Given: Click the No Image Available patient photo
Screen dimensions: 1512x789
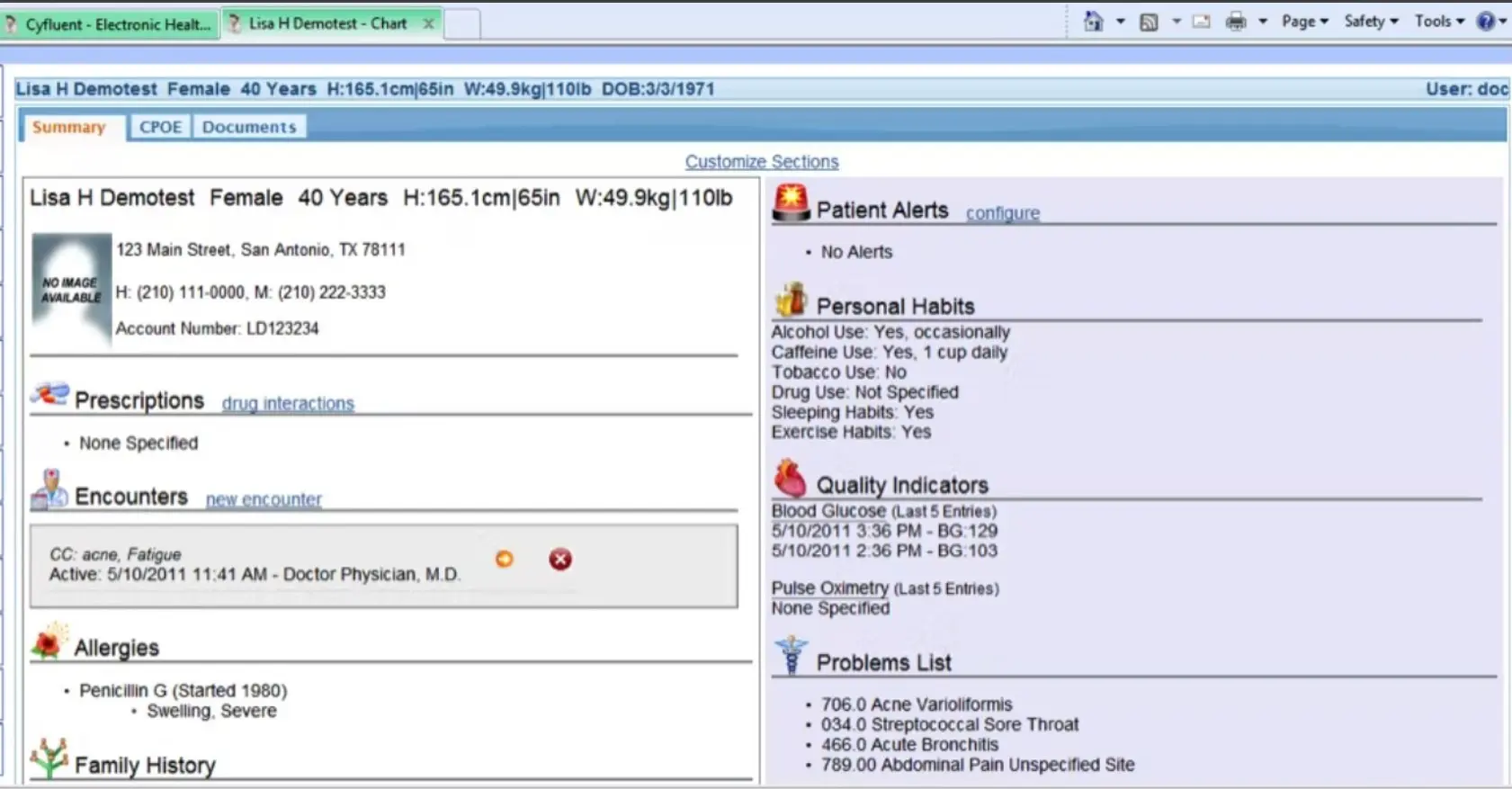Looking at the screenshot, I should point(72,290).
